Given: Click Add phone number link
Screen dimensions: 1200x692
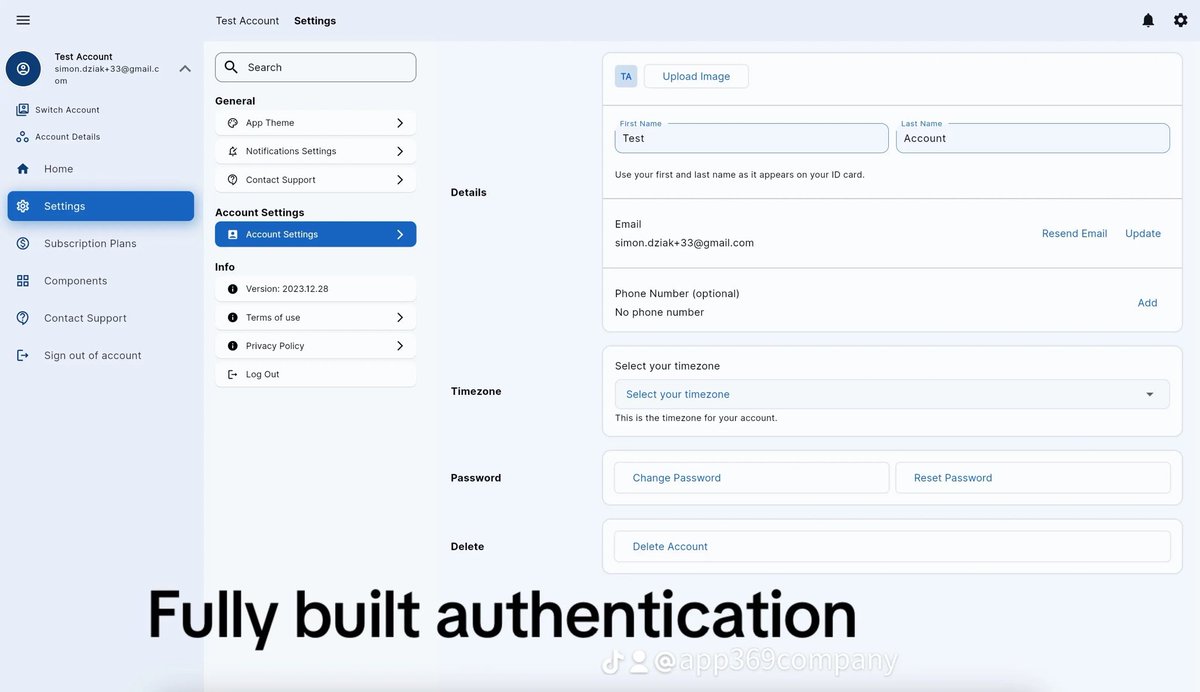Looking at the screenshot, I should [x=1147, y=303].
